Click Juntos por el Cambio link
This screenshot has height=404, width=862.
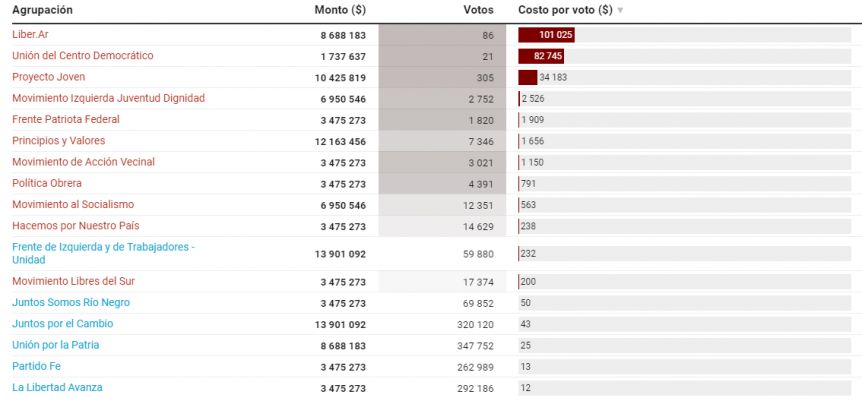63,324
